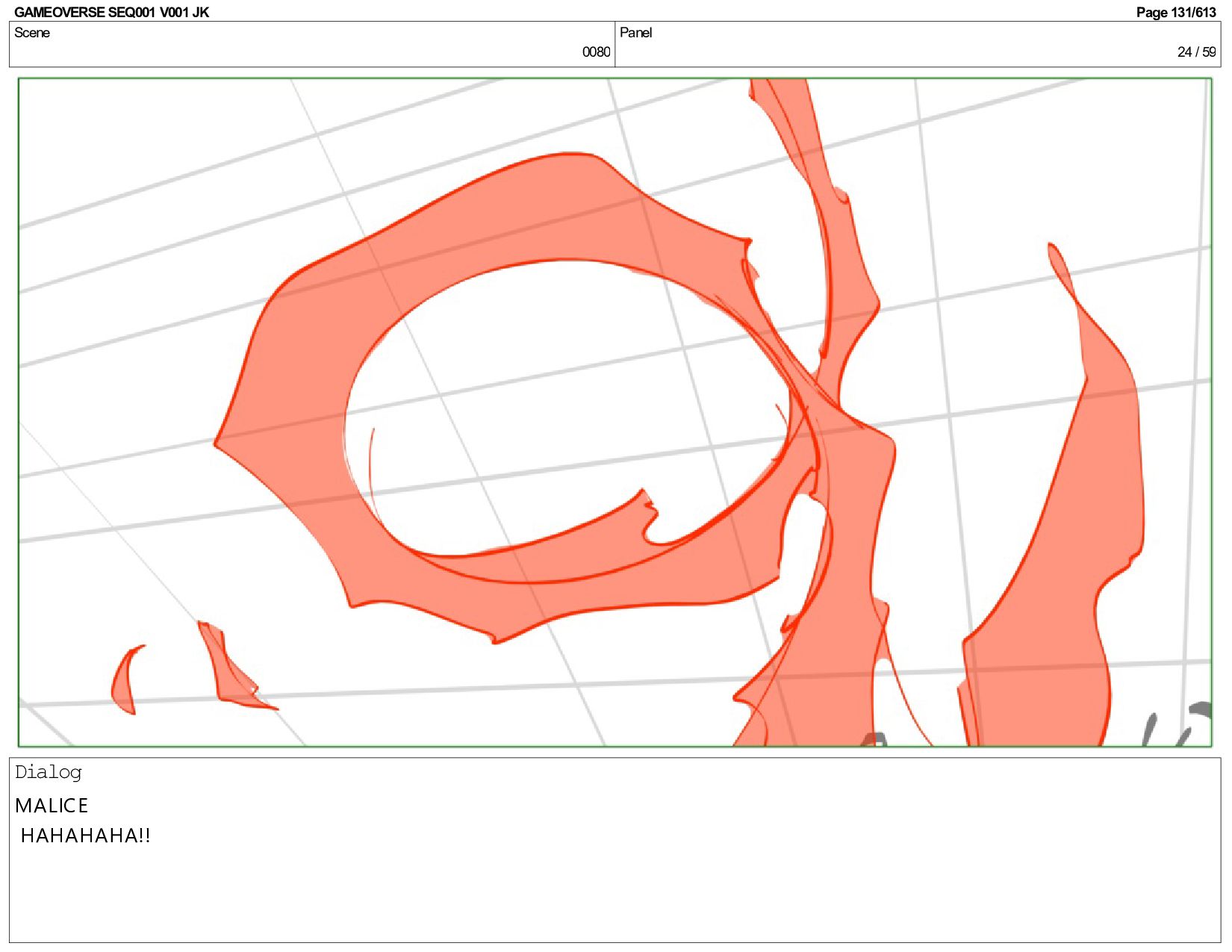The image size is (1232, 952).
Task: Click the character name 'MALICE'
Action: (52, 806)
